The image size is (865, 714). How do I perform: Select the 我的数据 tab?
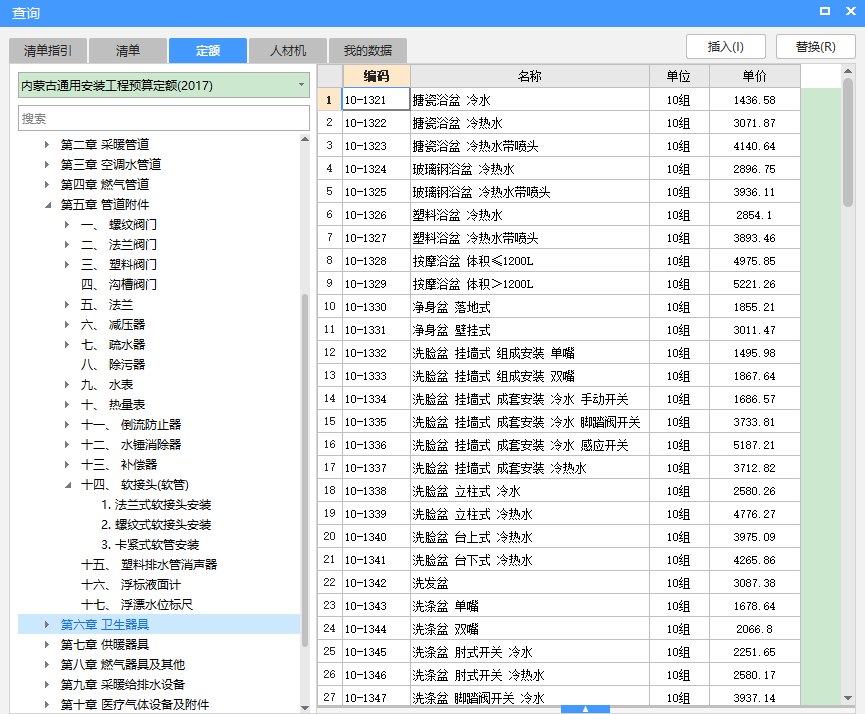coord(367,51)
